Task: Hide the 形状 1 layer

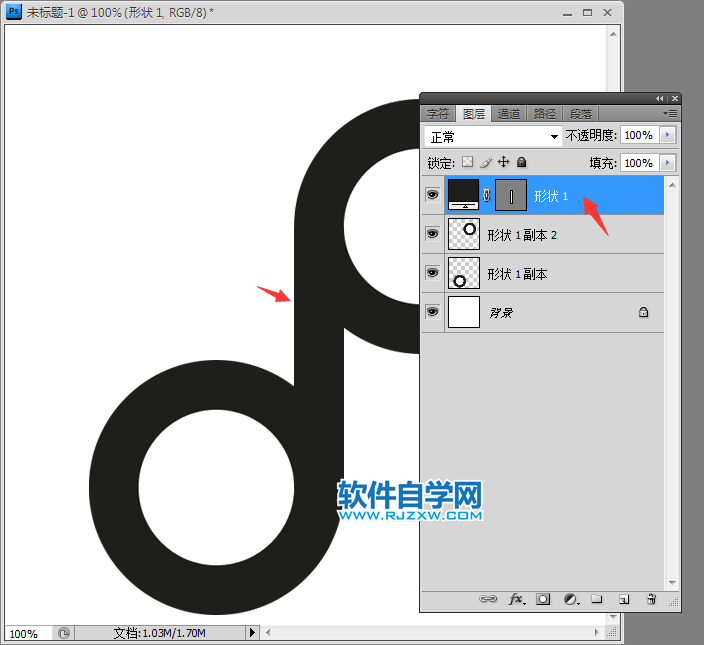Action: [x=432, y=195]
